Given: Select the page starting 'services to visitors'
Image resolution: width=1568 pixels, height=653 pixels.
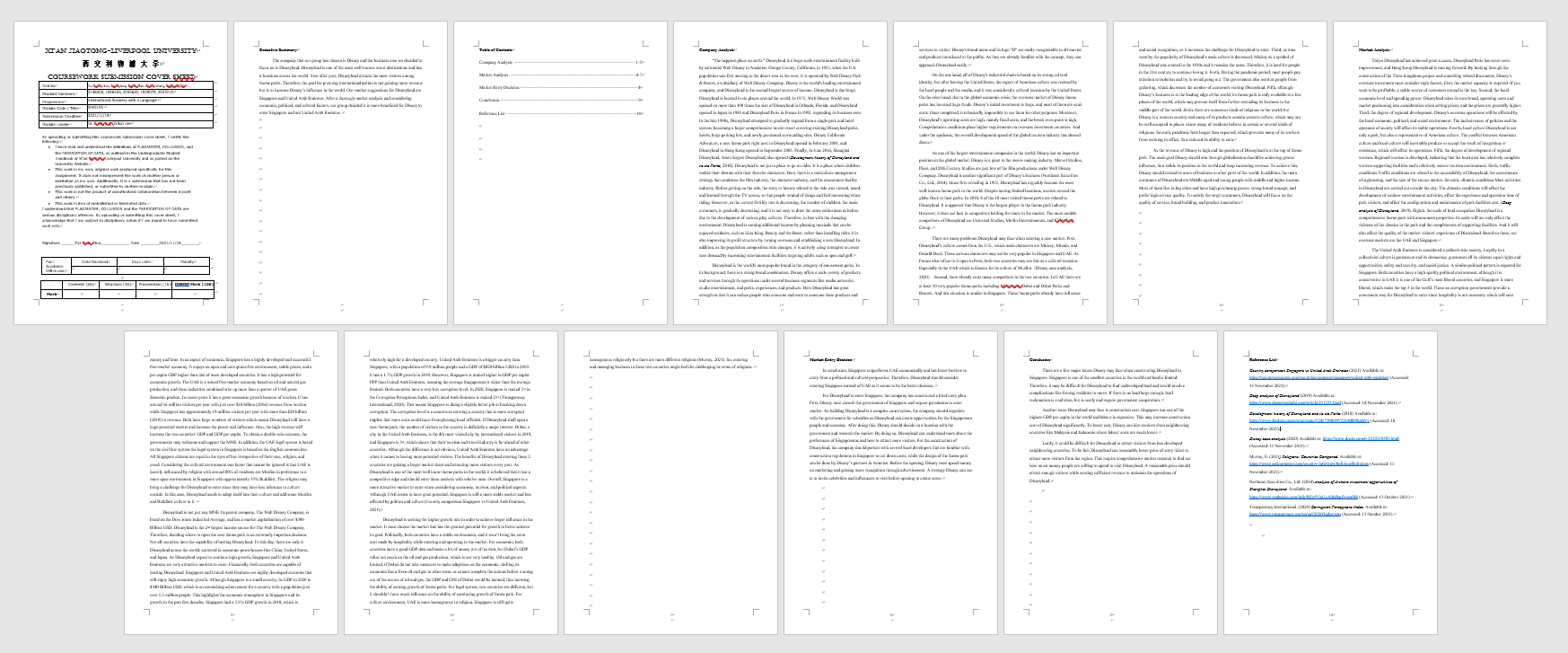Looking at the screenshot, I should tap(999, 173).
